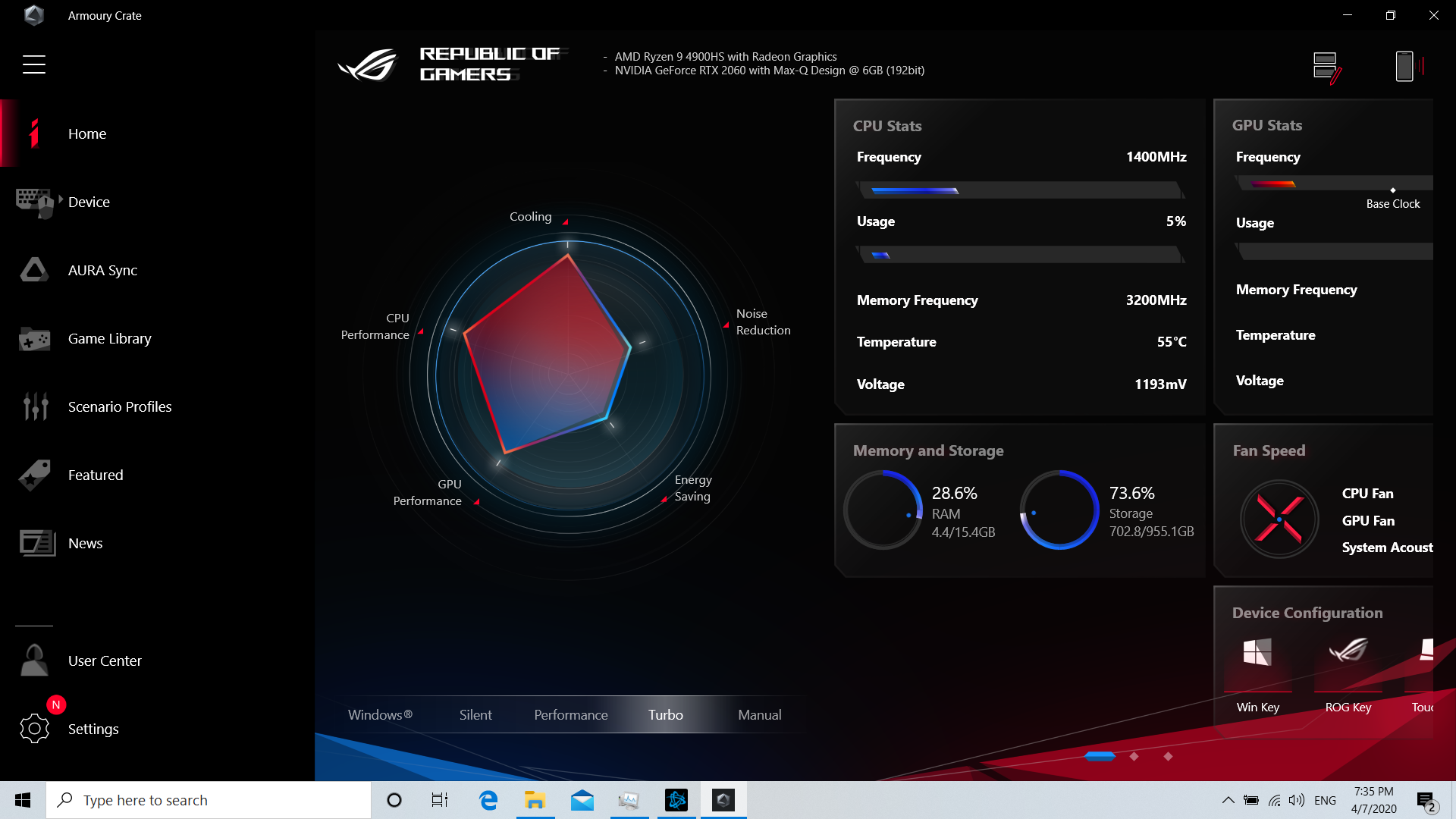Click the User Center avatar icon

pos(34,661)
